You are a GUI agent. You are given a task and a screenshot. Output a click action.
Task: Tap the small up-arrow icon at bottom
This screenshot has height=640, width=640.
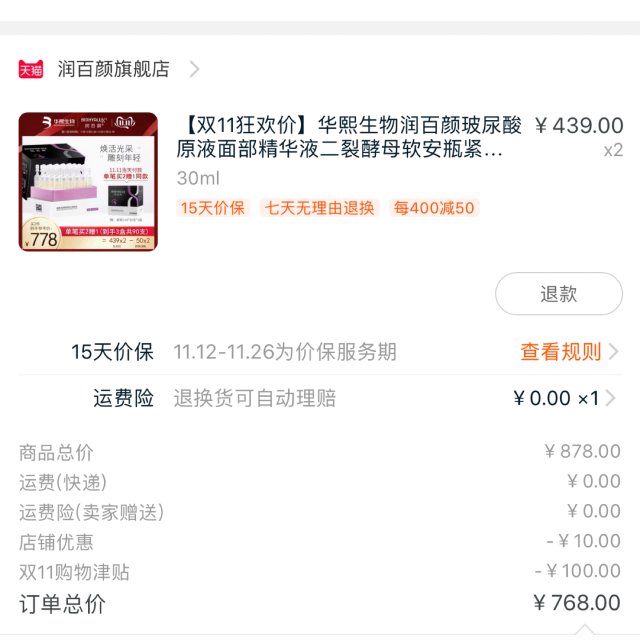pyautogui.click(x=585, y=629)
